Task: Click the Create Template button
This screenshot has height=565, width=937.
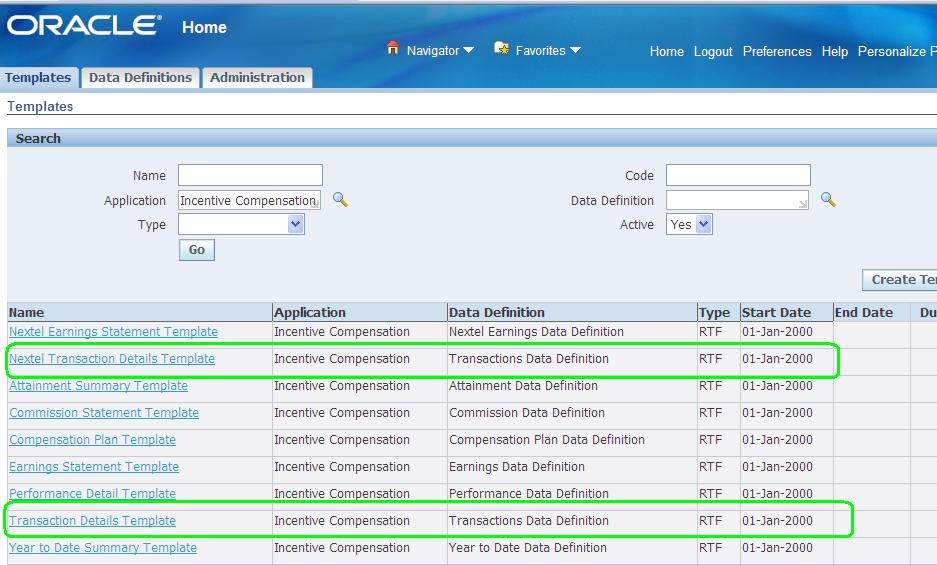Action: point(899,280)
